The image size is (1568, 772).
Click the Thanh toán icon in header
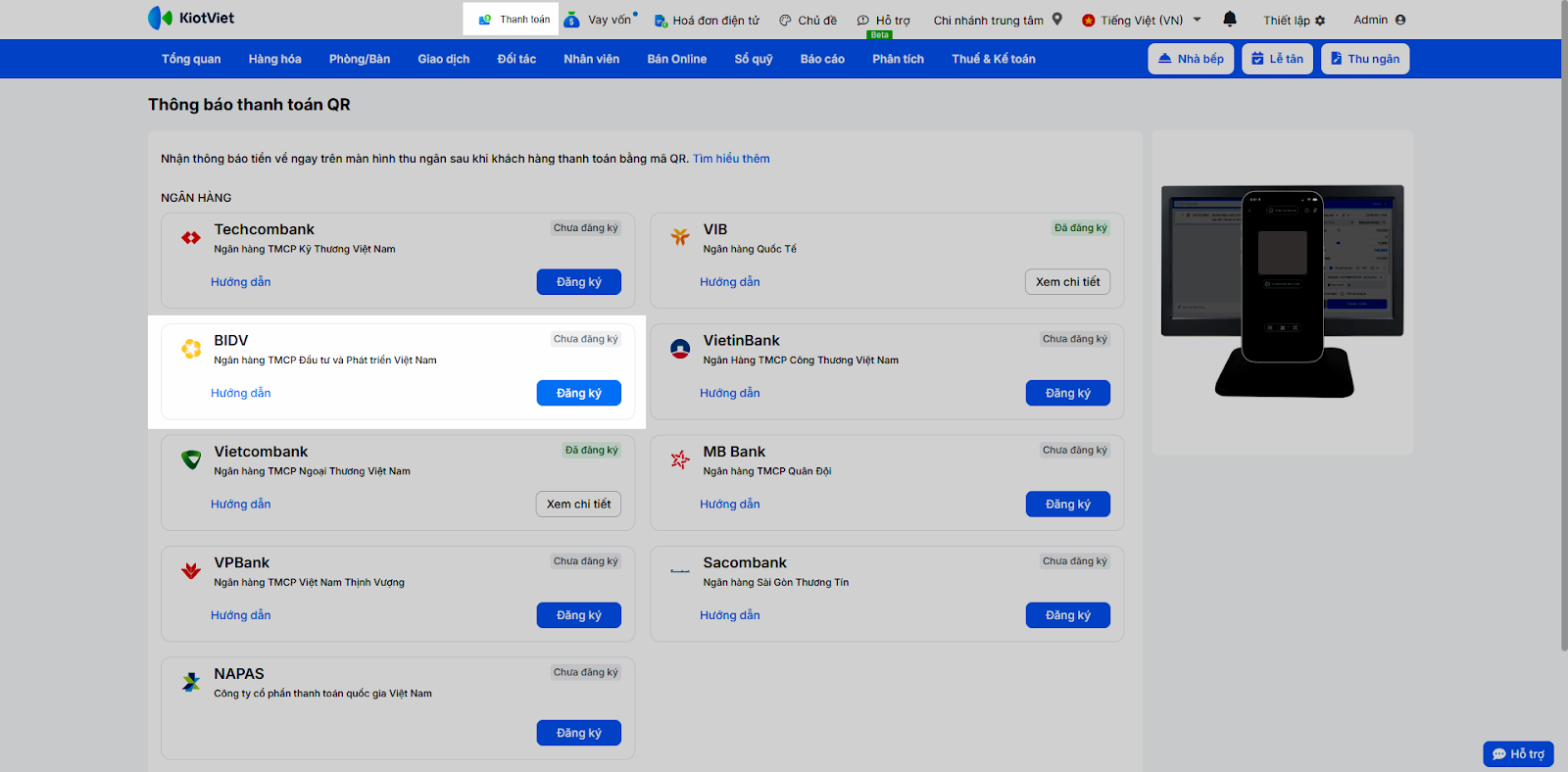point(485,20)
